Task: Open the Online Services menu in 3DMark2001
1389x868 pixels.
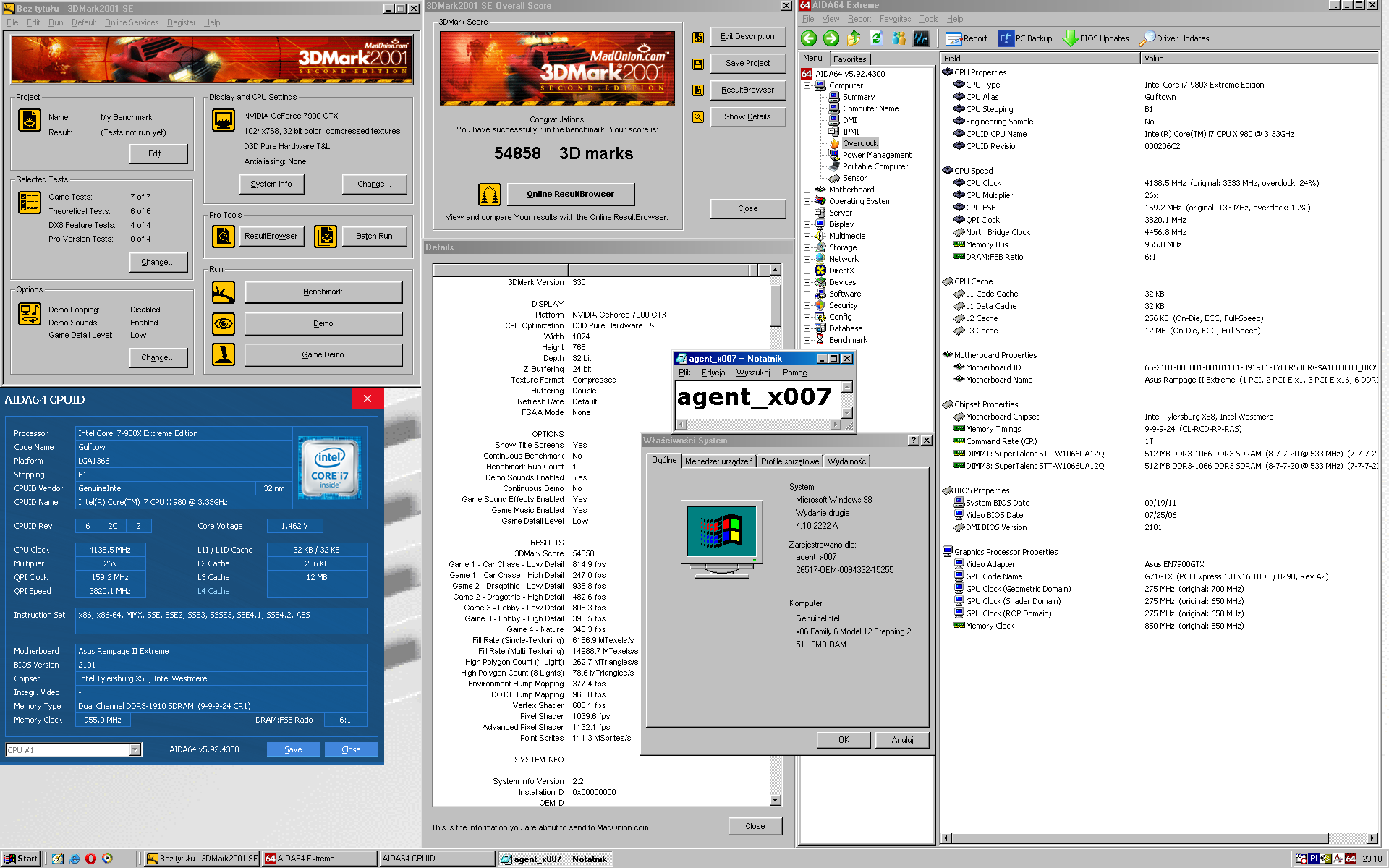Action: (131, 22)
